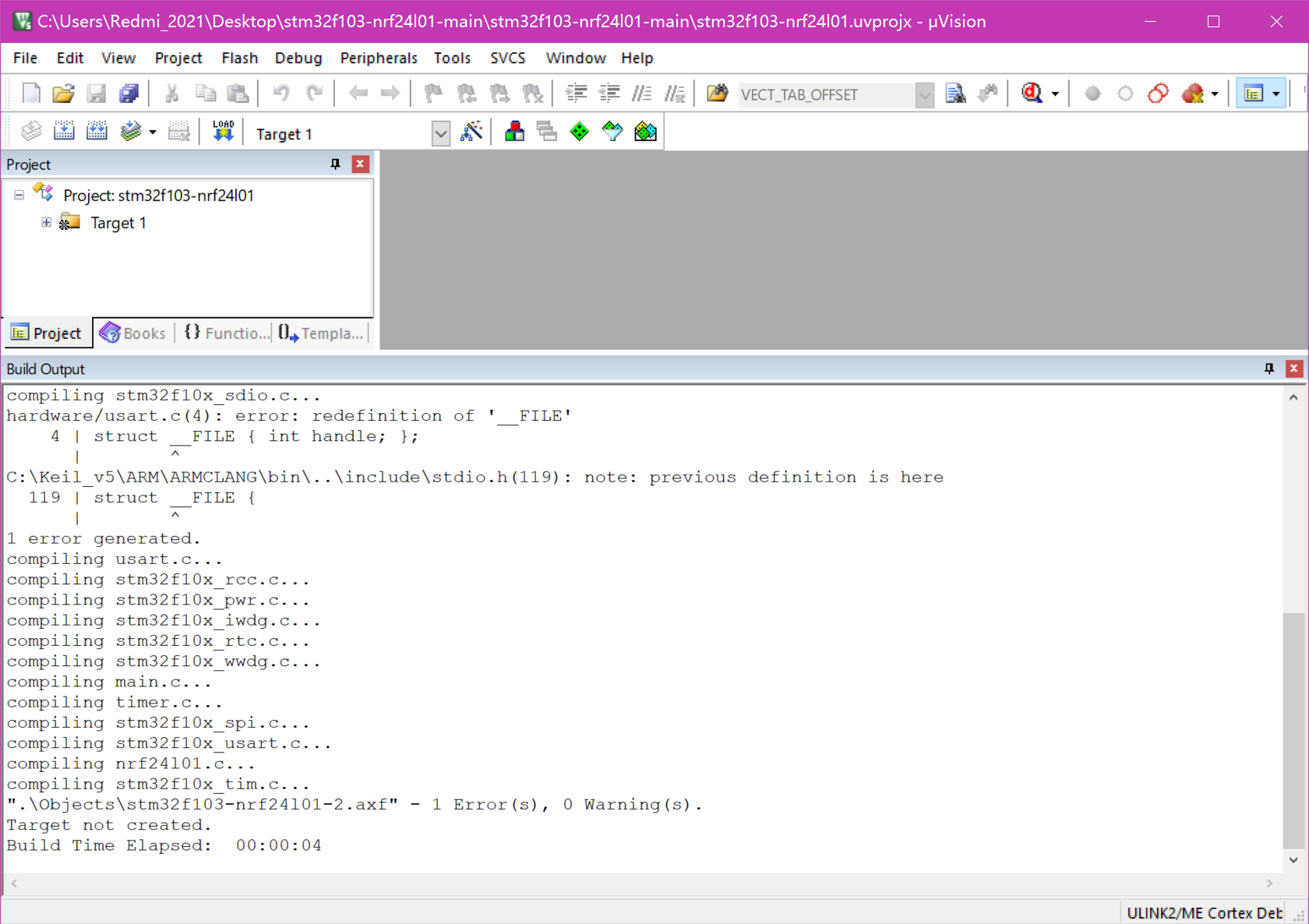Click Build Output scroll down arrow

1293,860
